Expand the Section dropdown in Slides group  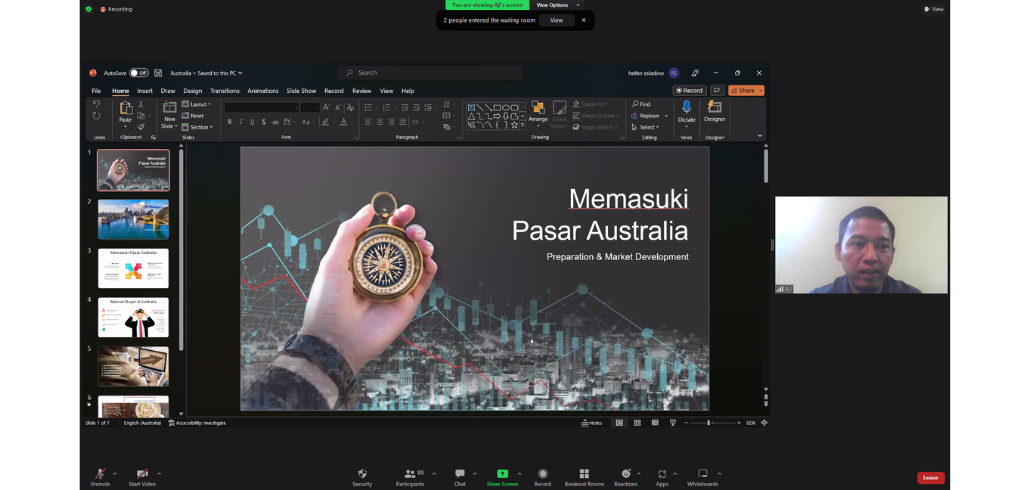click(x=199, y=127)
